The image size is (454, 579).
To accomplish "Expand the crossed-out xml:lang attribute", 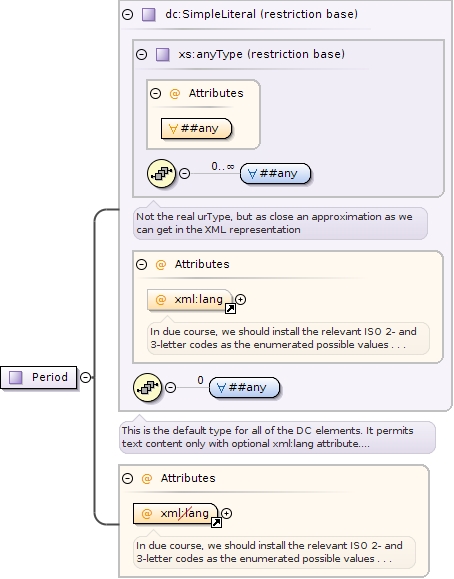I will [226, 513].
